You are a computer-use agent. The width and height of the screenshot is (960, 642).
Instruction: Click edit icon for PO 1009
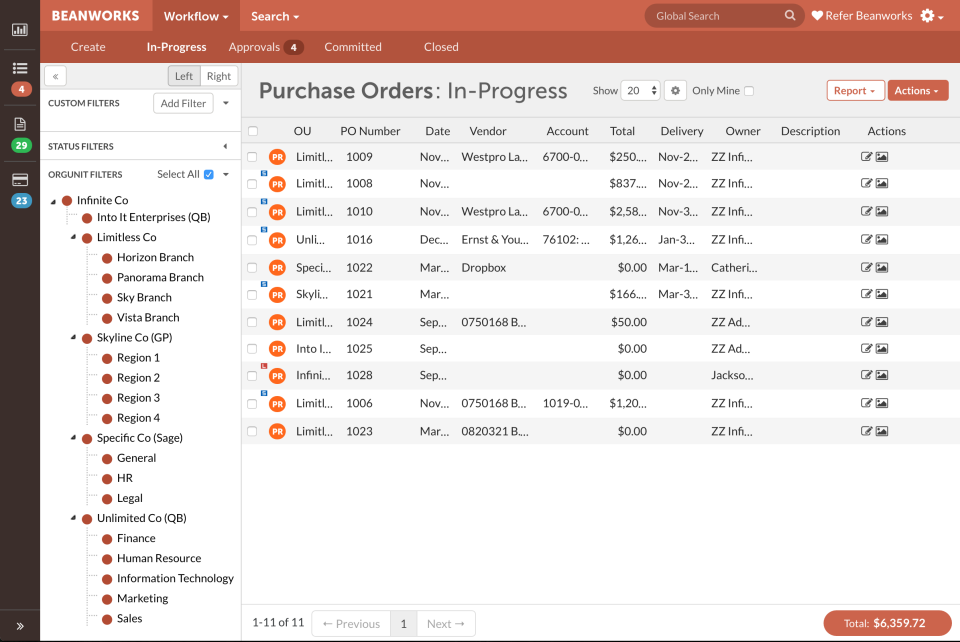866,157
